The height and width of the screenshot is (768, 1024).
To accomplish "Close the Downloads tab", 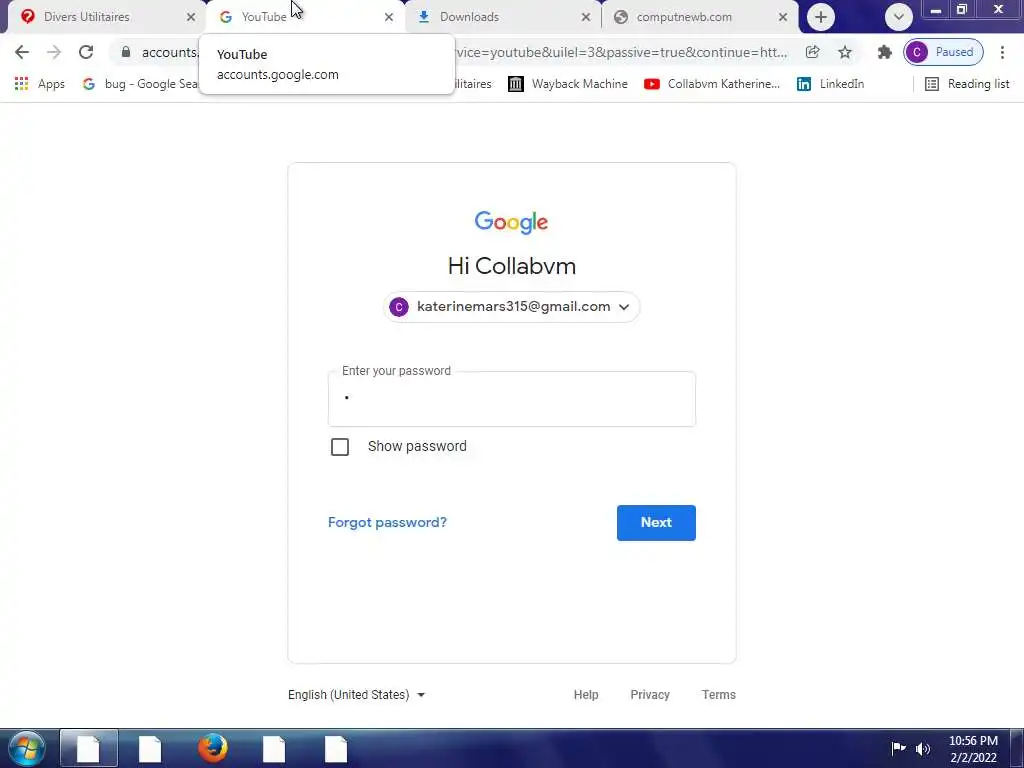I will pyautogui.click(x=586, y=17).
